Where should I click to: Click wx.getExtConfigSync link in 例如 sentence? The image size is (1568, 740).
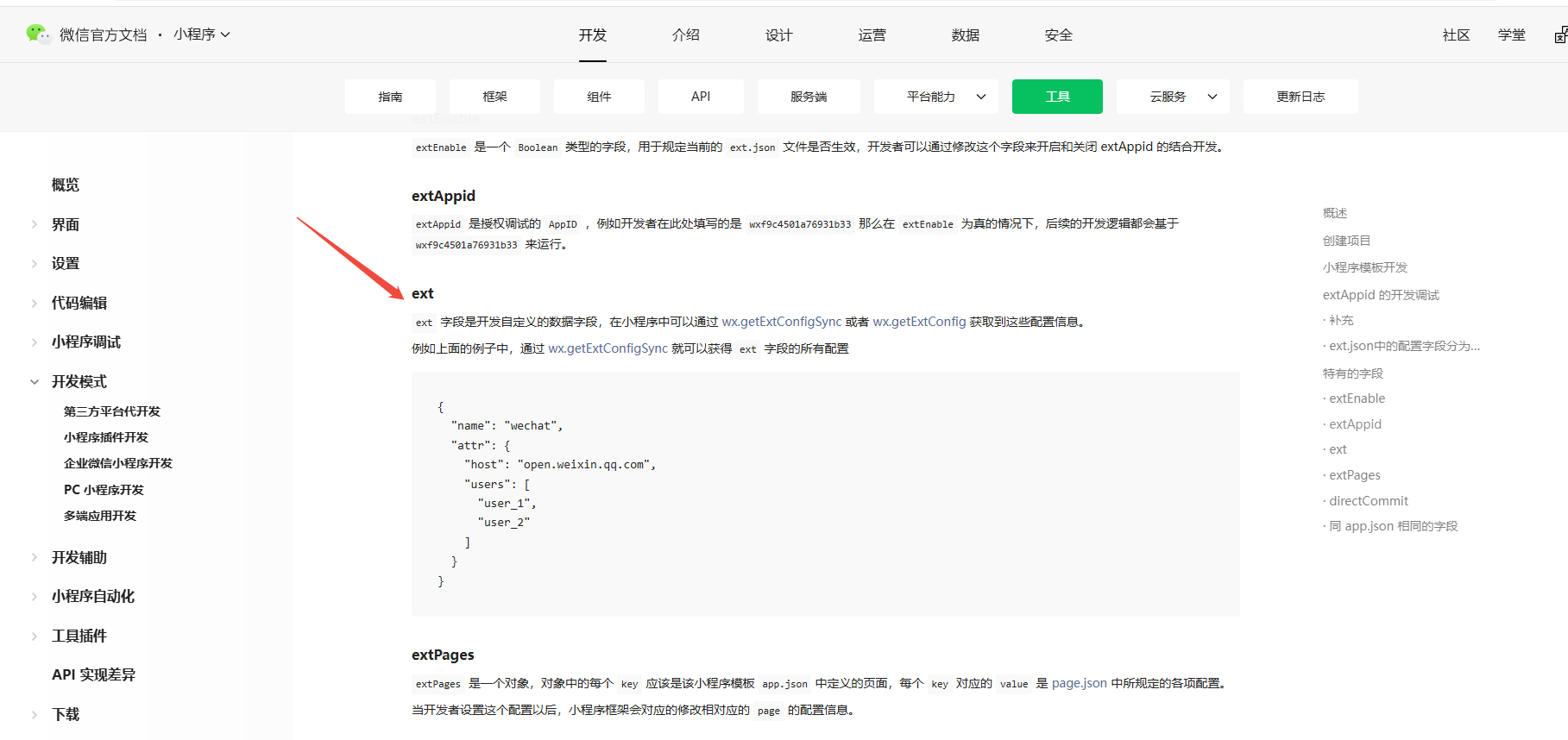coord(608,348)
